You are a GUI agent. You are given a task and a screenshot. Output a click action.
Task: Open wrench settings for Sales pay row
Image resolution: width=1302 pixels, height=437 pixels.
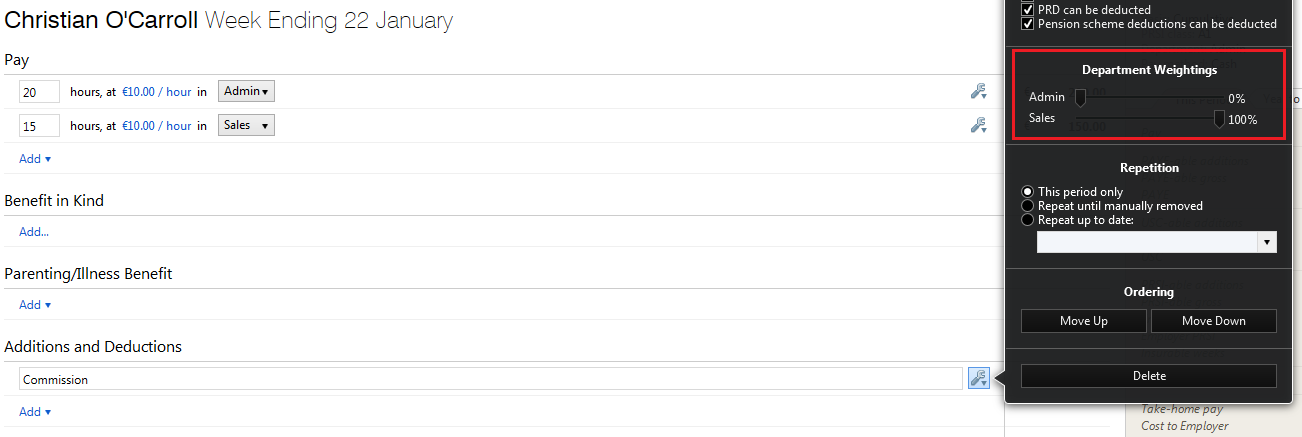[978, 126]
